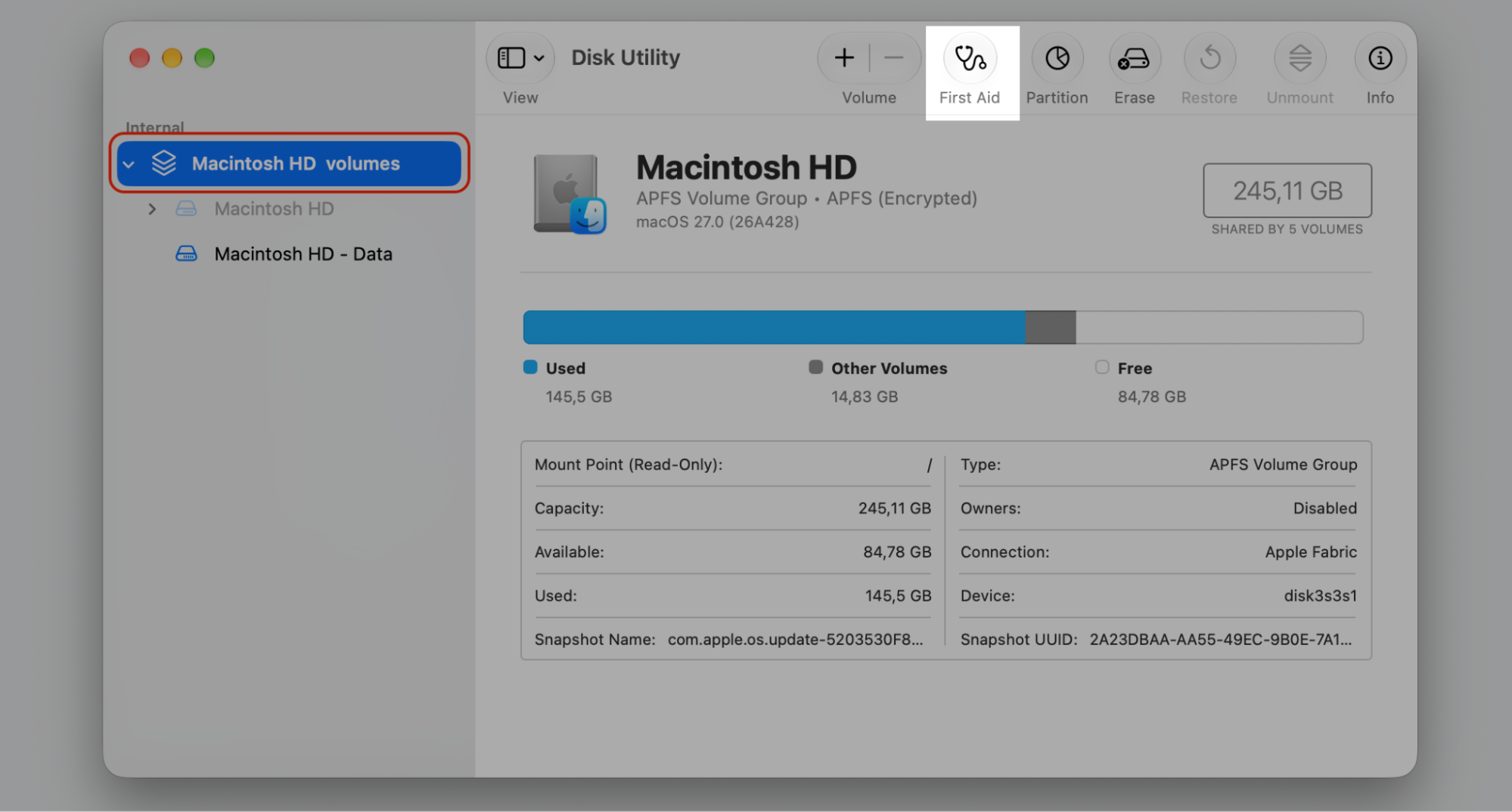Remove volume using the minus icon
Screen dimensions: 1512x812
(894, 58)
